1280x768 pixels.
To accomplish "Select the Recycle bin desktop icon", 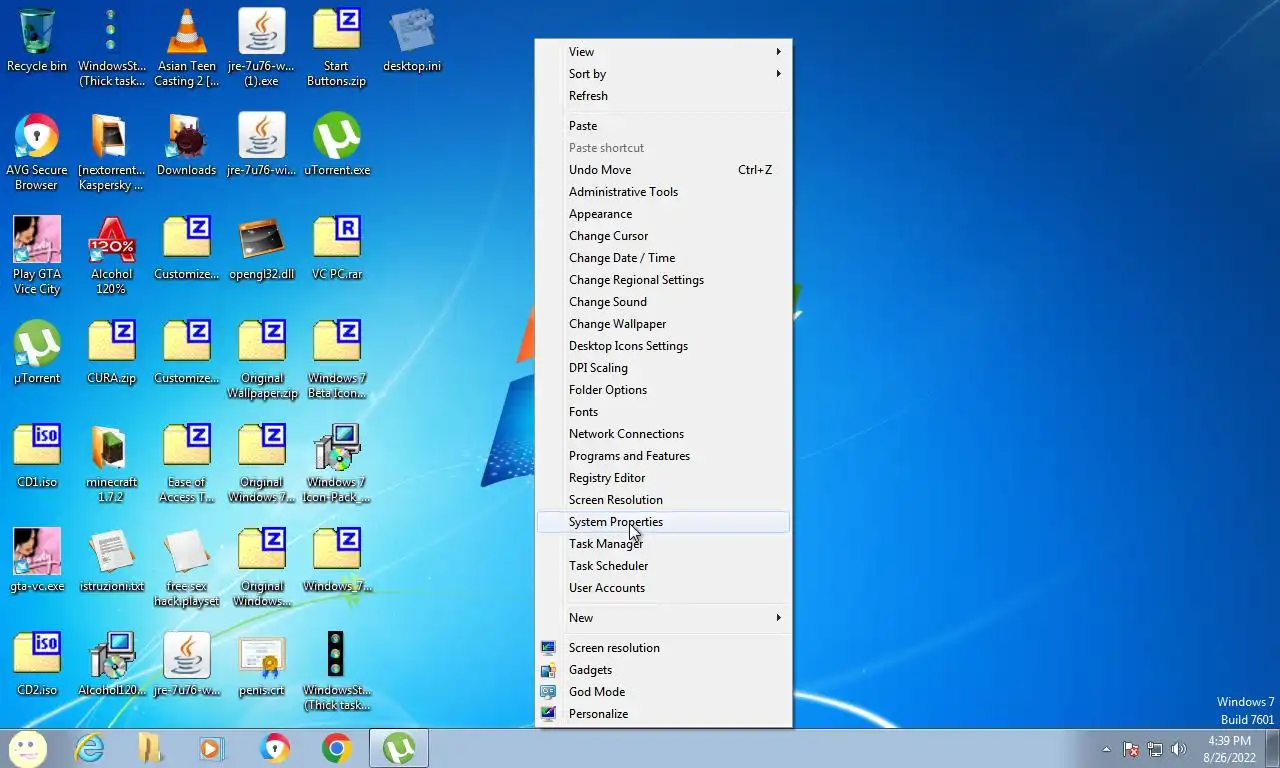I will tap(37, 41).
